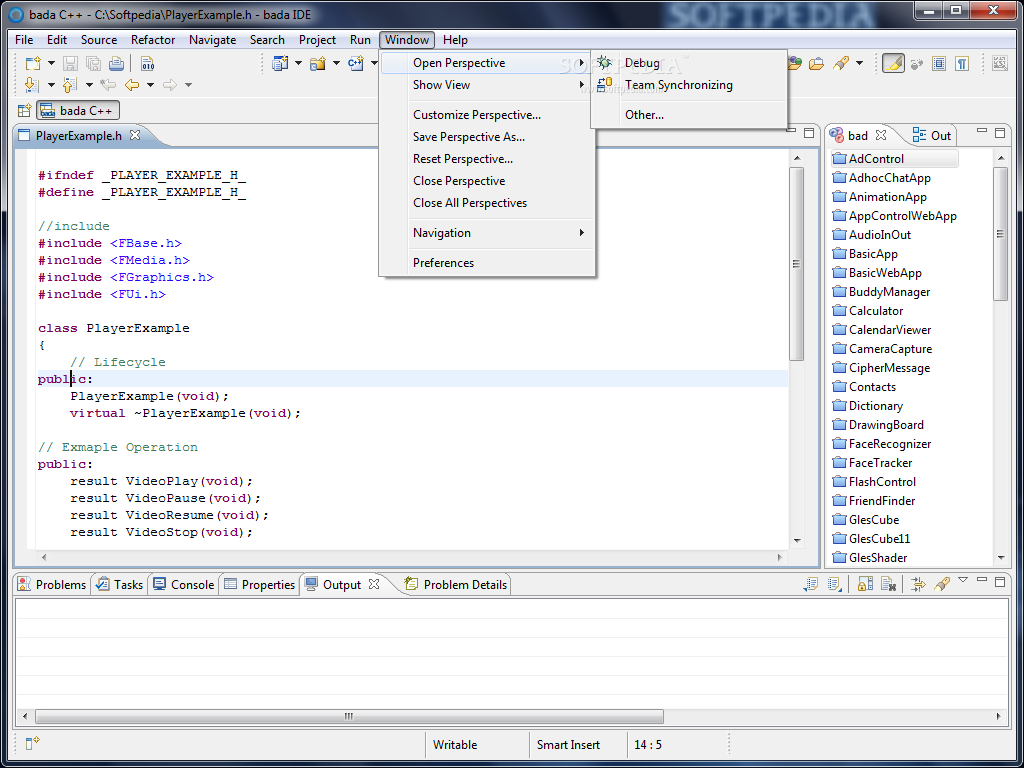Close the PlayerExample.h editor tab

[x=135, y=135]
